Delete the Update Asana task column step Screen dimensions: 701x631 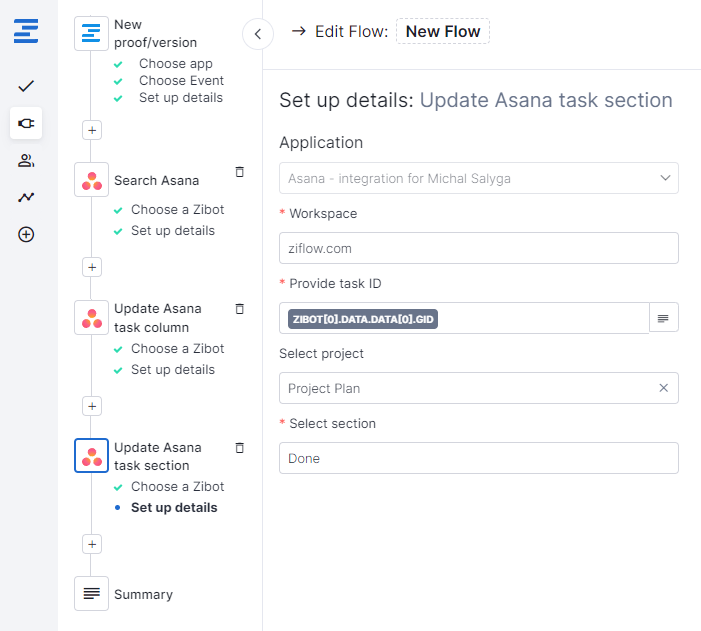[x=239, y=309]
